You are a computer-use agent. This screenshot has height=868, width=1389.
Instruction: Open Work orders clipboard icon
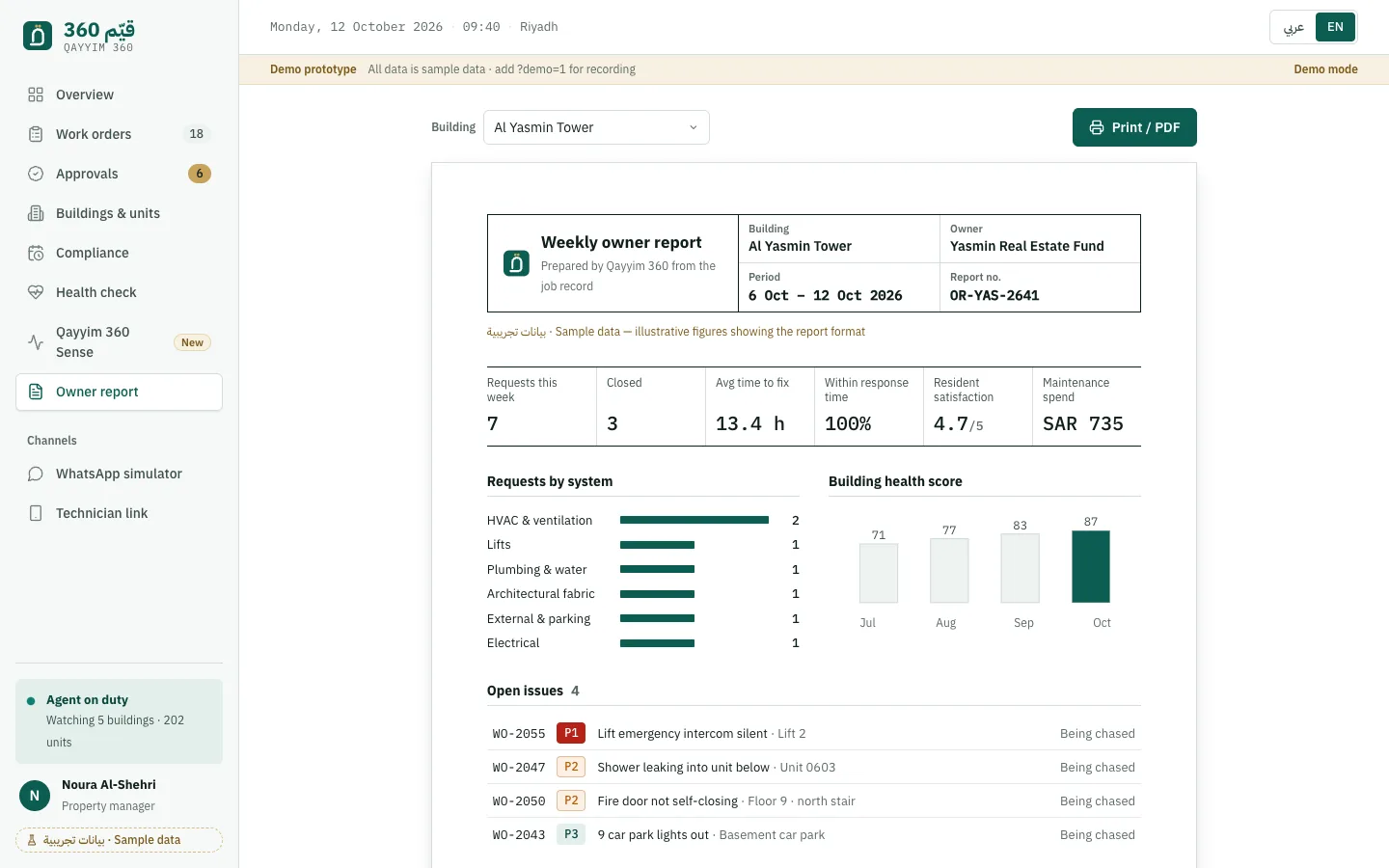coord(36,134)
